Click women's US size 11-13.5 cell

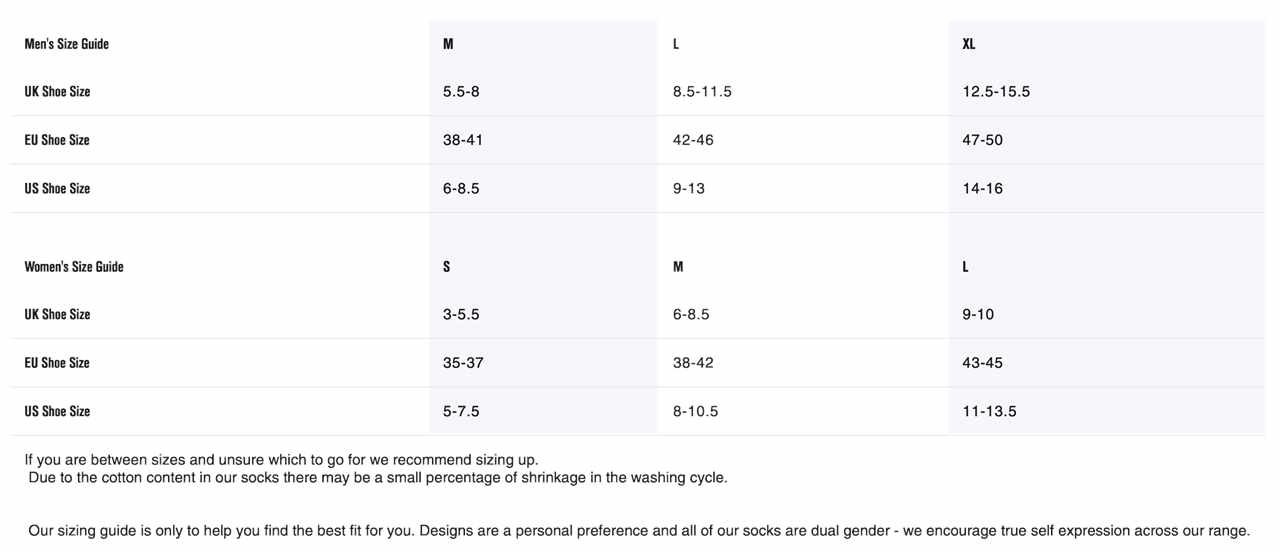point(989,412)
